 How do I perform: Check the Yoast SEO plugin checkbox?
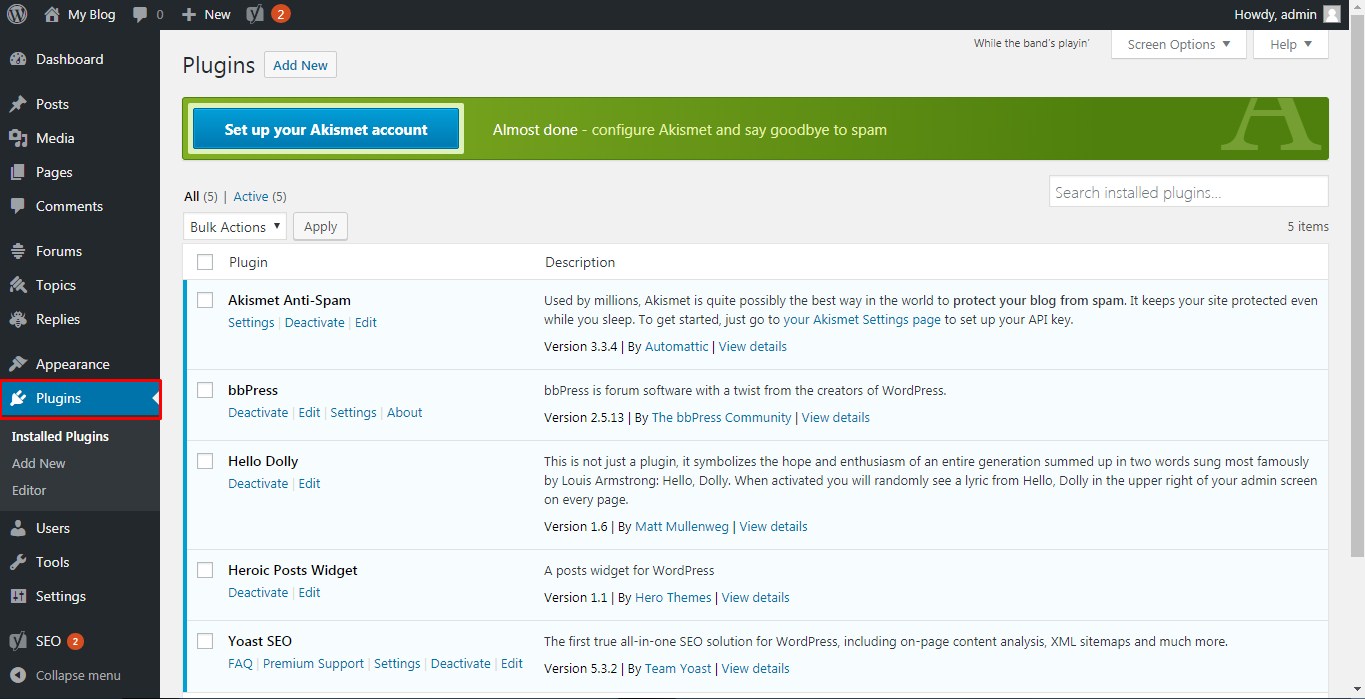[205, 641]
